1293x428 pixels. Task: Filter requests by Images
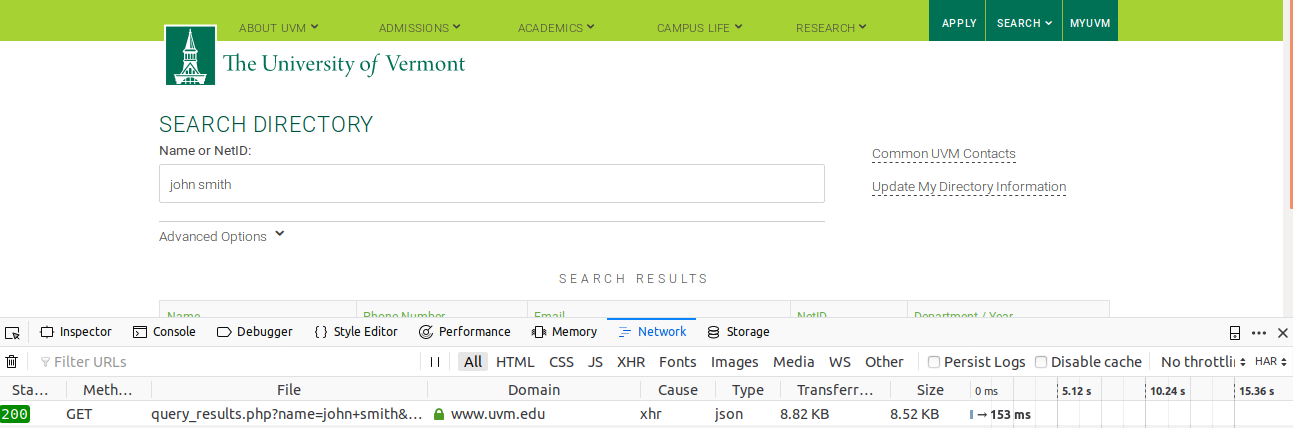tap(735, 362)
